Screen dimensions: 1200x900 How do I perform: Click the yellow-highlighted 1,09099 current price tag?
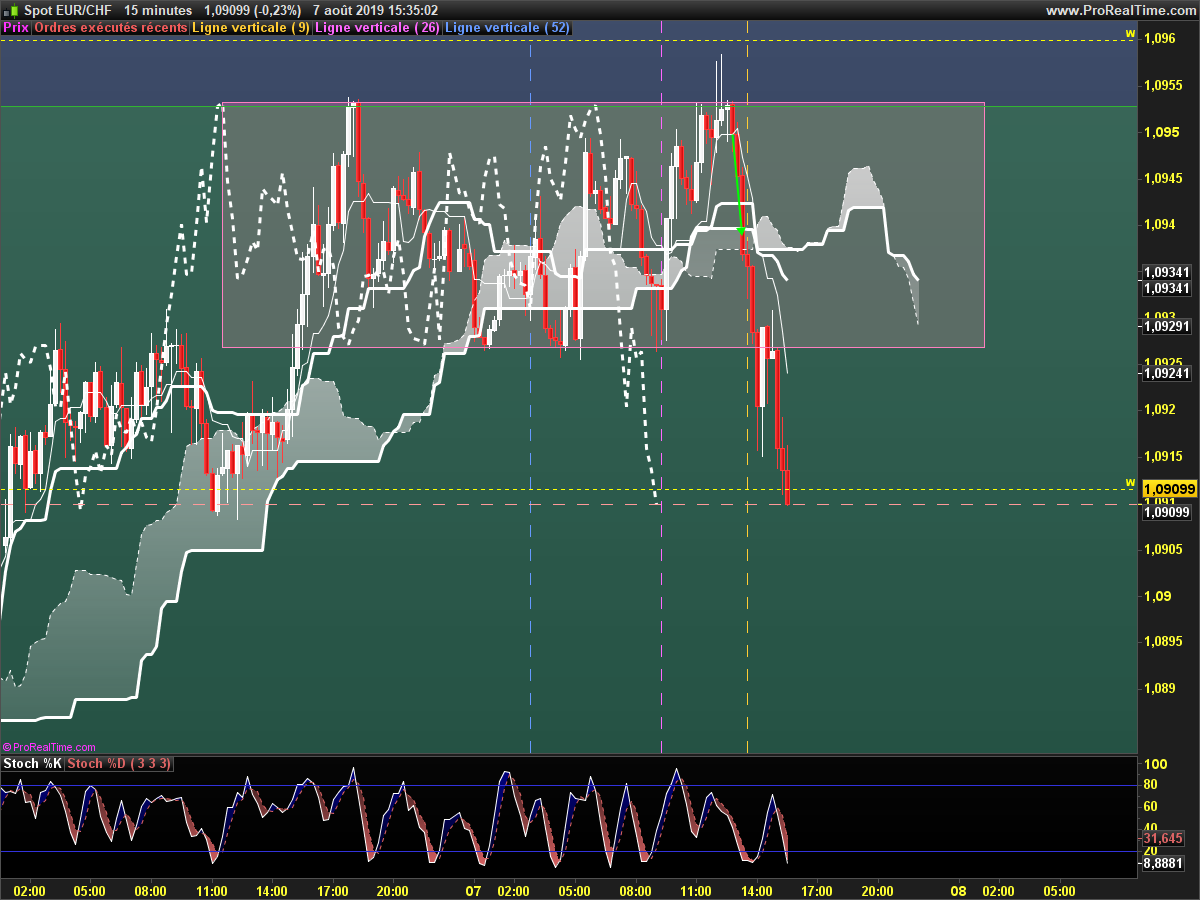pos(1169,489)
